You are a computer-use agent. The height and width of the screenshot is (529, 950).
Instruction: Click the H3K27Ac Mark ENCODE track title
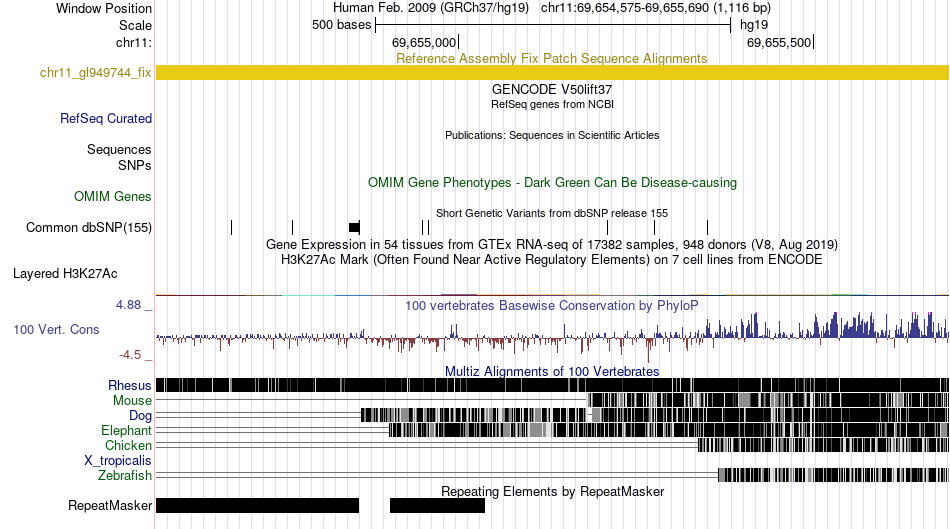coord(552,259)
